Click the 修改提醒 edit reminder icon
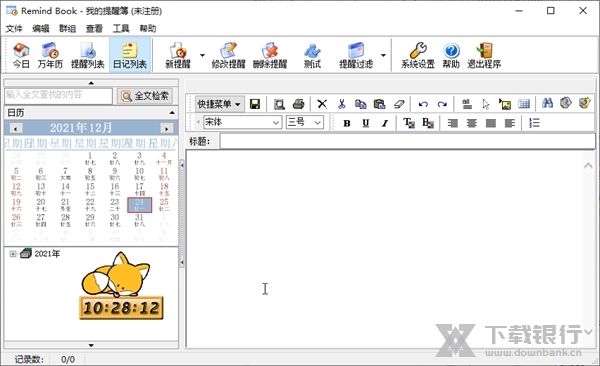The image size is (600, 366). click(228, 56)
